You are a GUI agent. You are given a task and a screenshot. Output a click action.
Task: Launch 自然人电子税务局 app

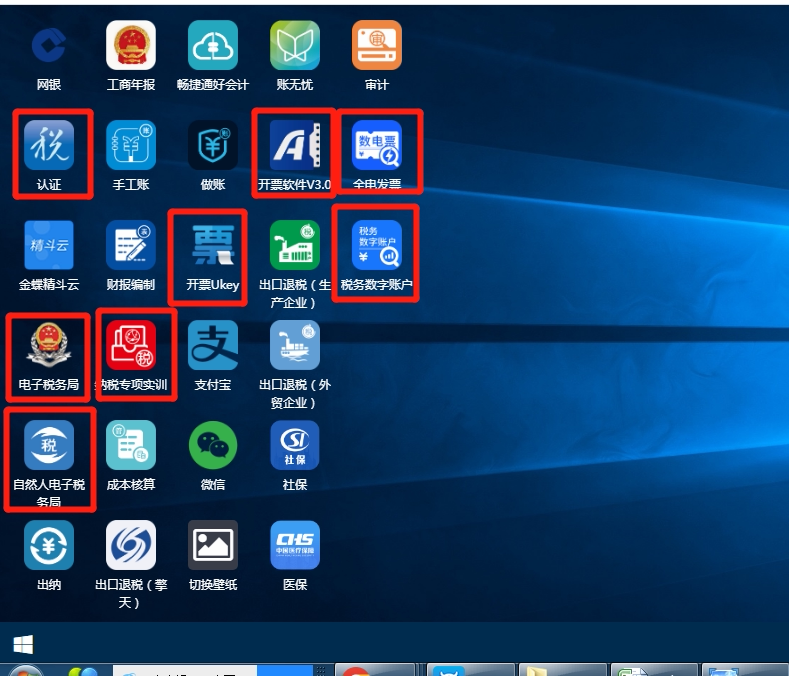(x=49, y=445)
